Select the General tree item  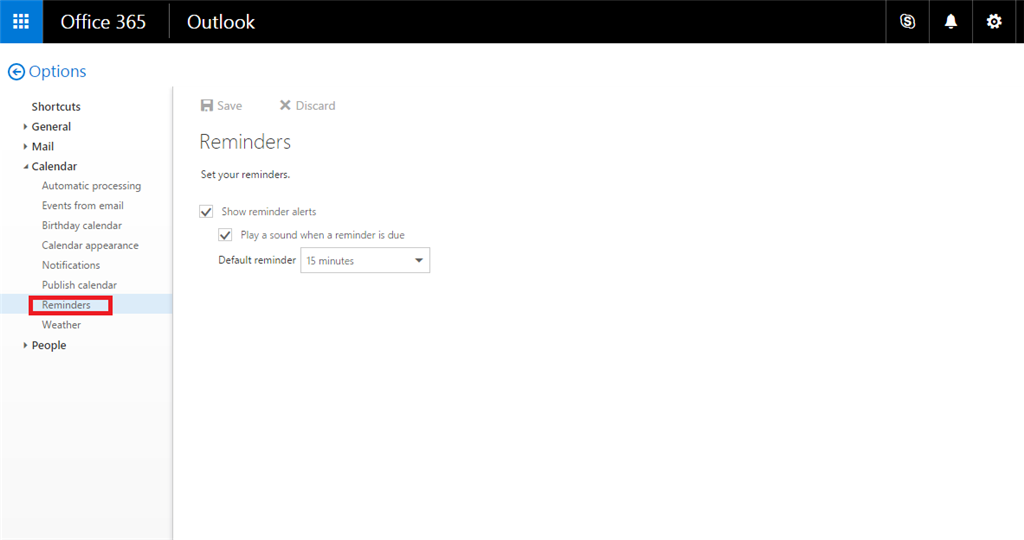point(51,127)
